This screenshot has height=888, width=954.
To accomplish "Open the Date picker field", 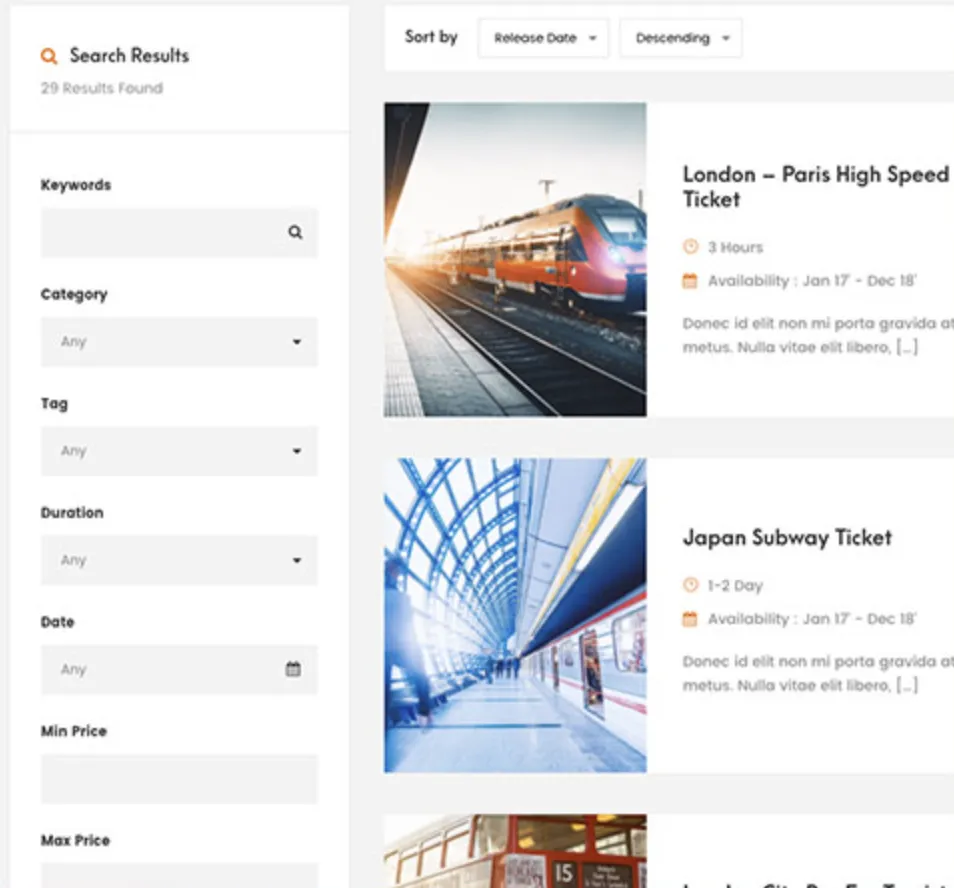I will (x=179, y=670).
